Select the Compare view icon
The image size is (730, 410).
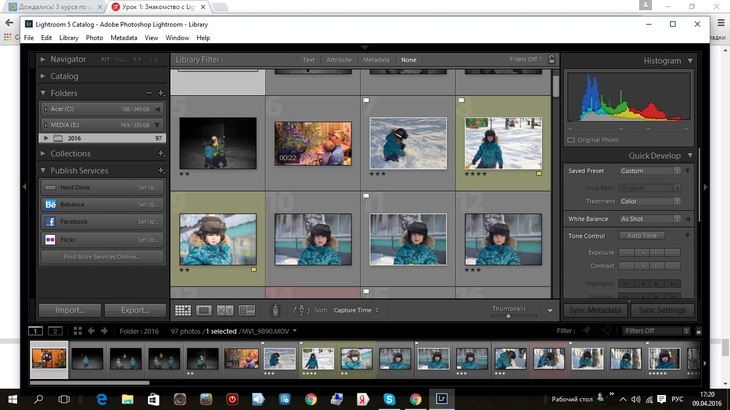tap(225, 311)
